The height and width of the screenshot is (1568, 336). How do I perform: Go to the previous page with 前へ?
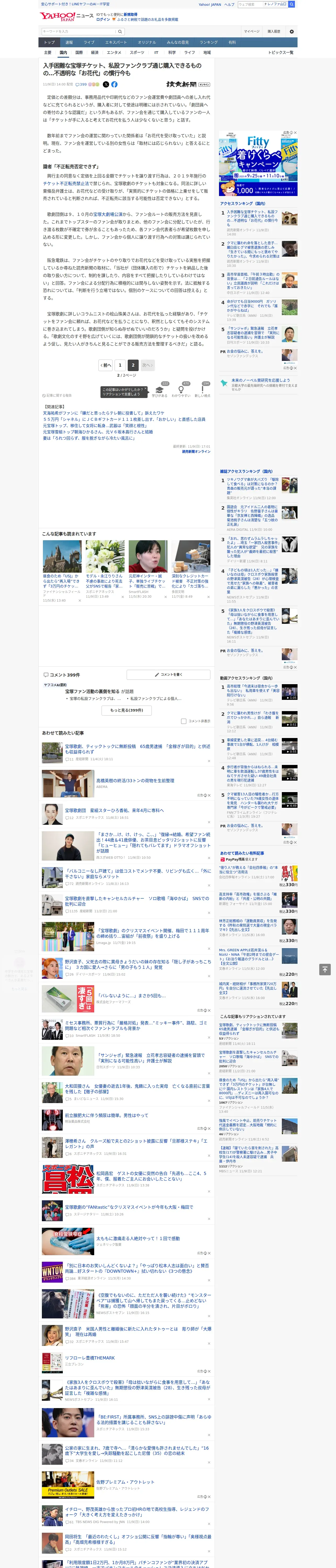click(x=106, y=365)
